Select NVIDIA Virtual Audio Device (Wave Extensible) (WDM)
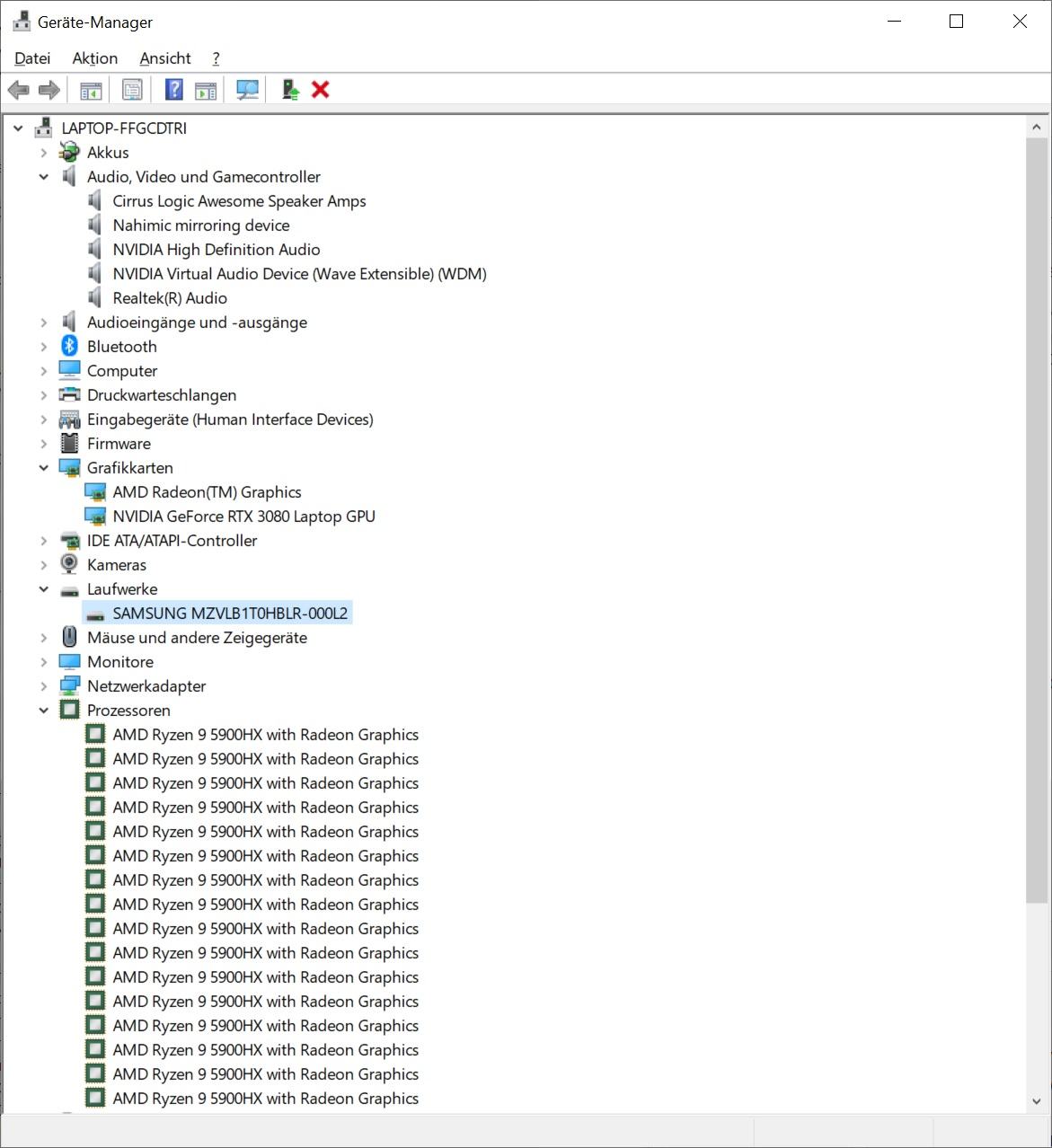 [x=299, y=273]
